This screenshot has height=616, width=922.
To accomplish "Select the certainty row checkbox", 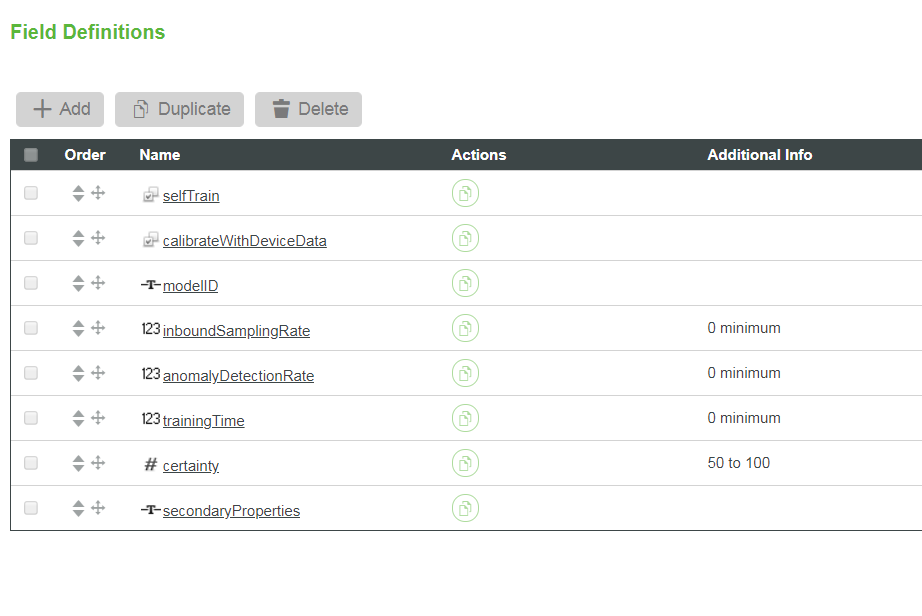I will [31, 463].
